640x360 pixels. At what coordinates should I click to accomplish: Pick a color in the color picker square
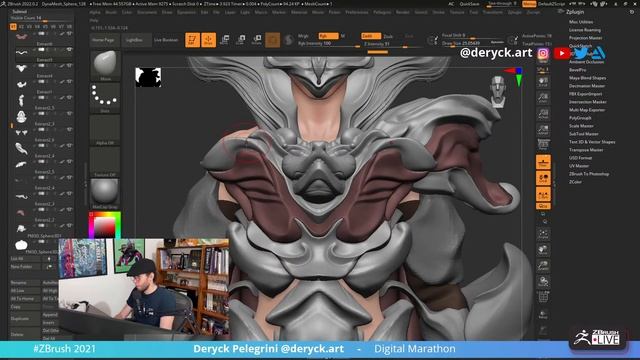pyautogui.click(x=104, y=227)
